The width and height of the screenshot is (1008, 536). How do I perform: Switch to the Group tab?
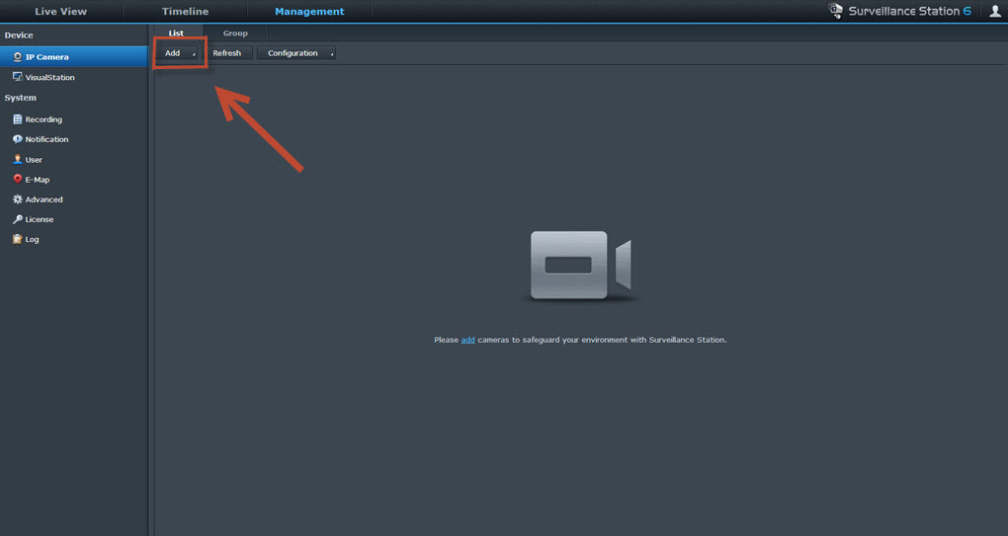tap(235, 33)
